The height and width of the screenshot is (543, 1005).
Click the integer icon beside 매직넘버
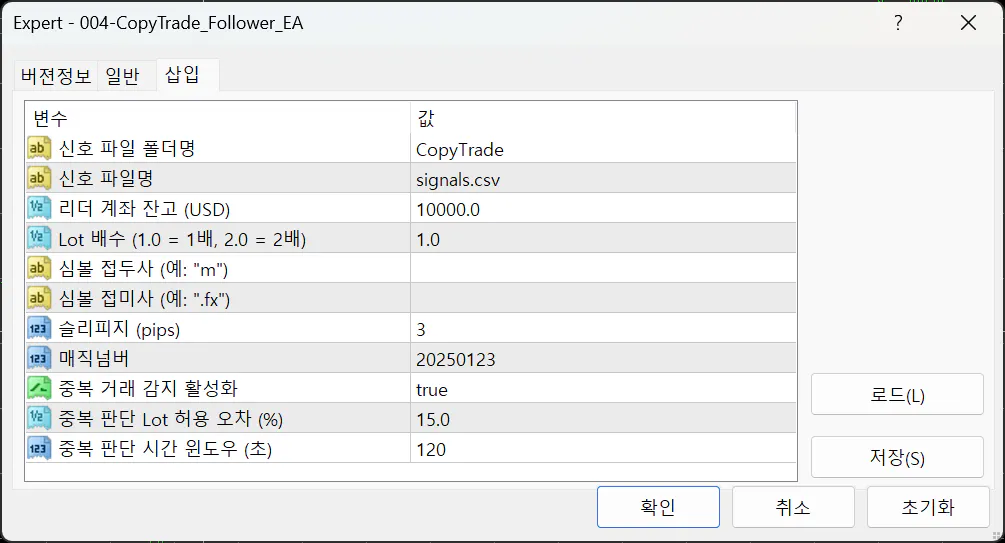pos(40,359)
